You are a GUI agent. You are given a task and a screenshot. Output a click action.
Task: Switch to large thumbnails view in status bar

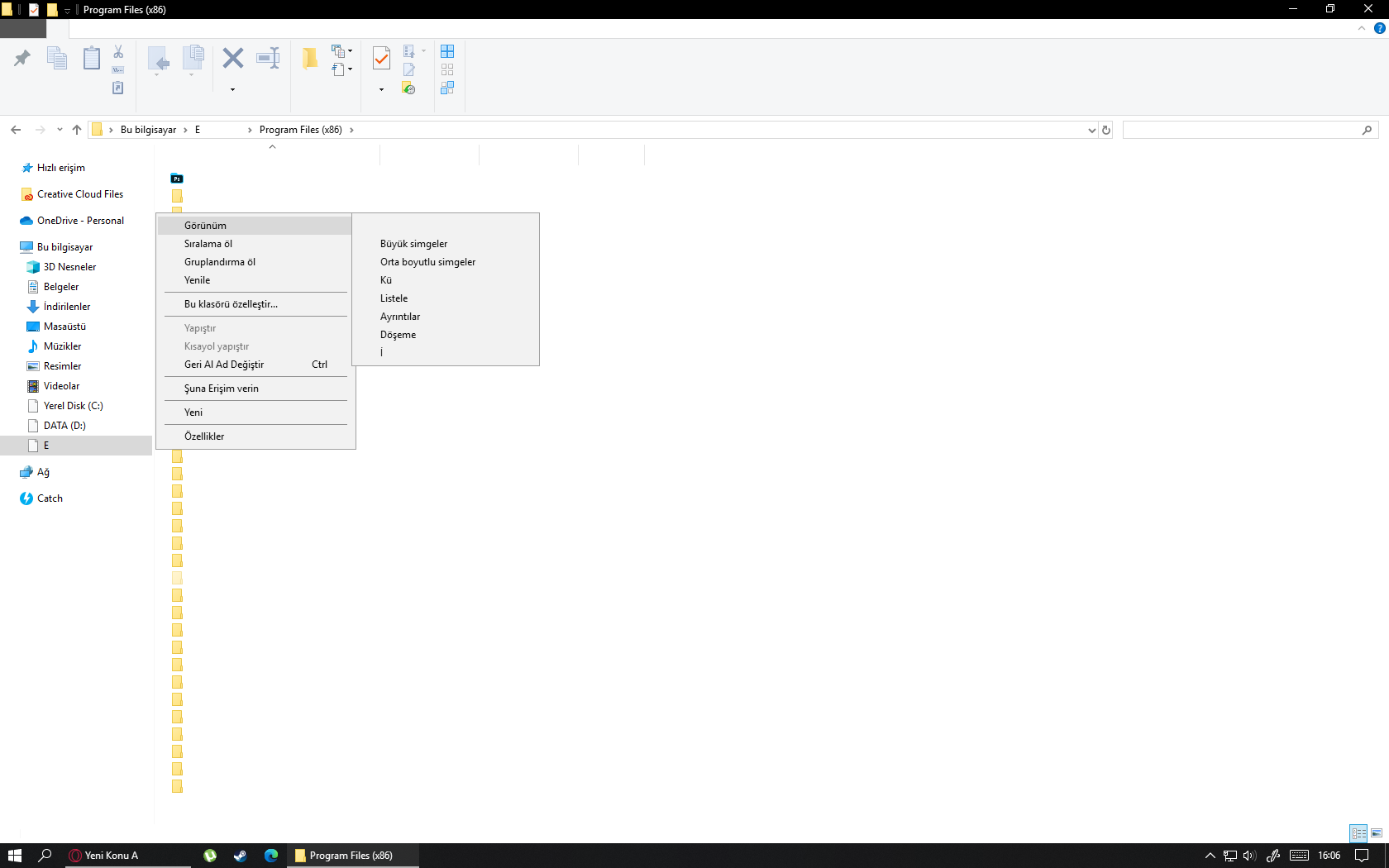(x=1377, y=833)
